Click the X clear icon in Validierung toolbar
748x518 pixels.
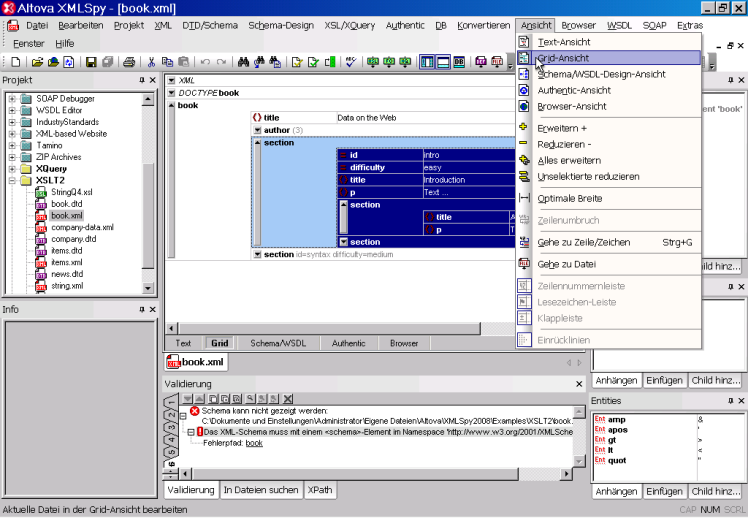click(288, 399)
